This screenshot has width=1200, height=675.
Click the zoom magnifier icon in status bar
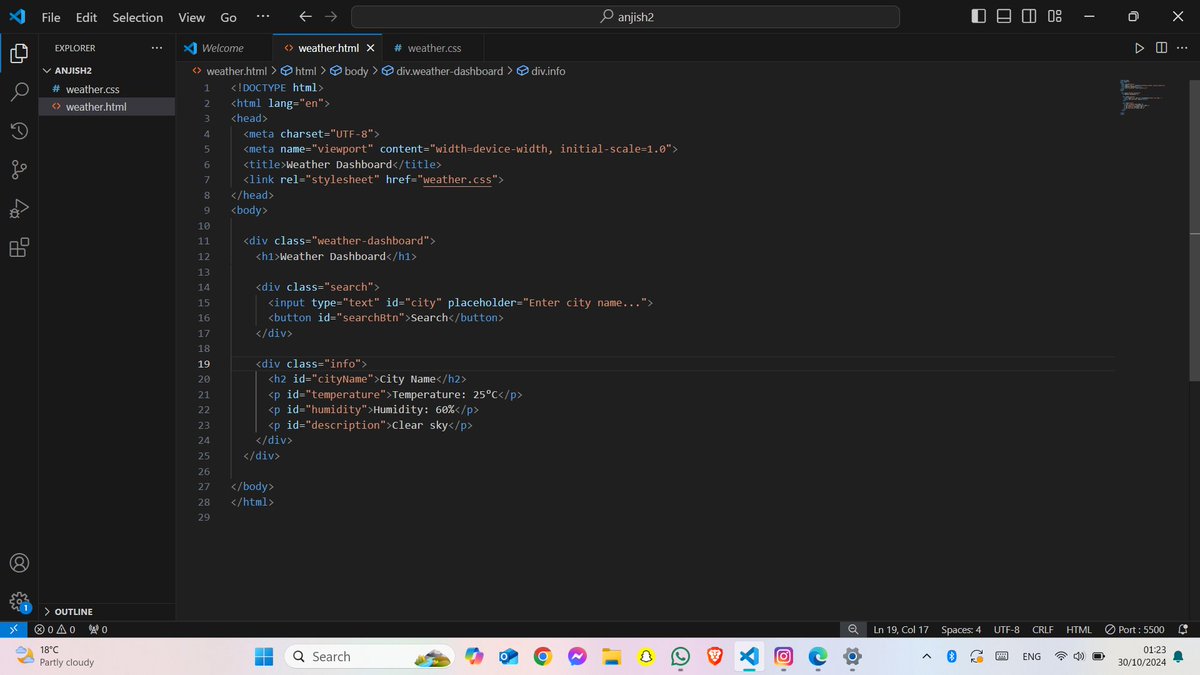[x=852, y=630]
